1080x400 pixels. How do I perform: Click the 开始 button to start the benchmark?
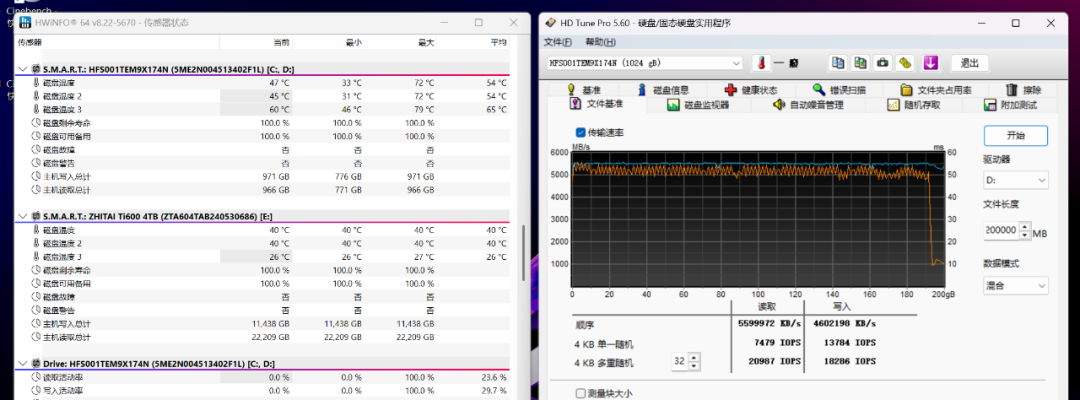pyautogui.click(x=1015, y=136)
